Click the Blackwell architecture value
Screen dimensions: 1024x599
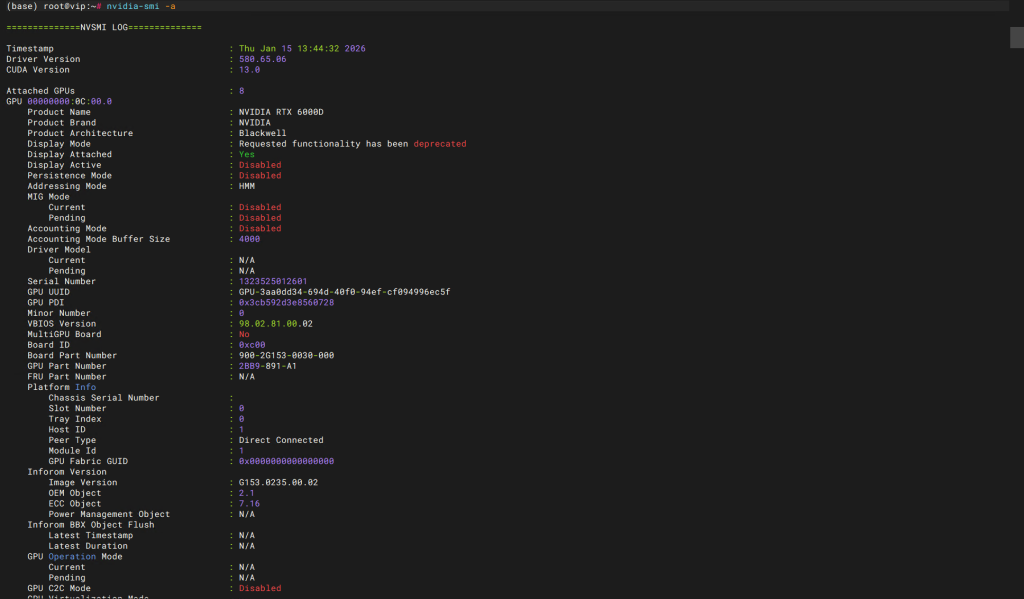pos(262,133)
